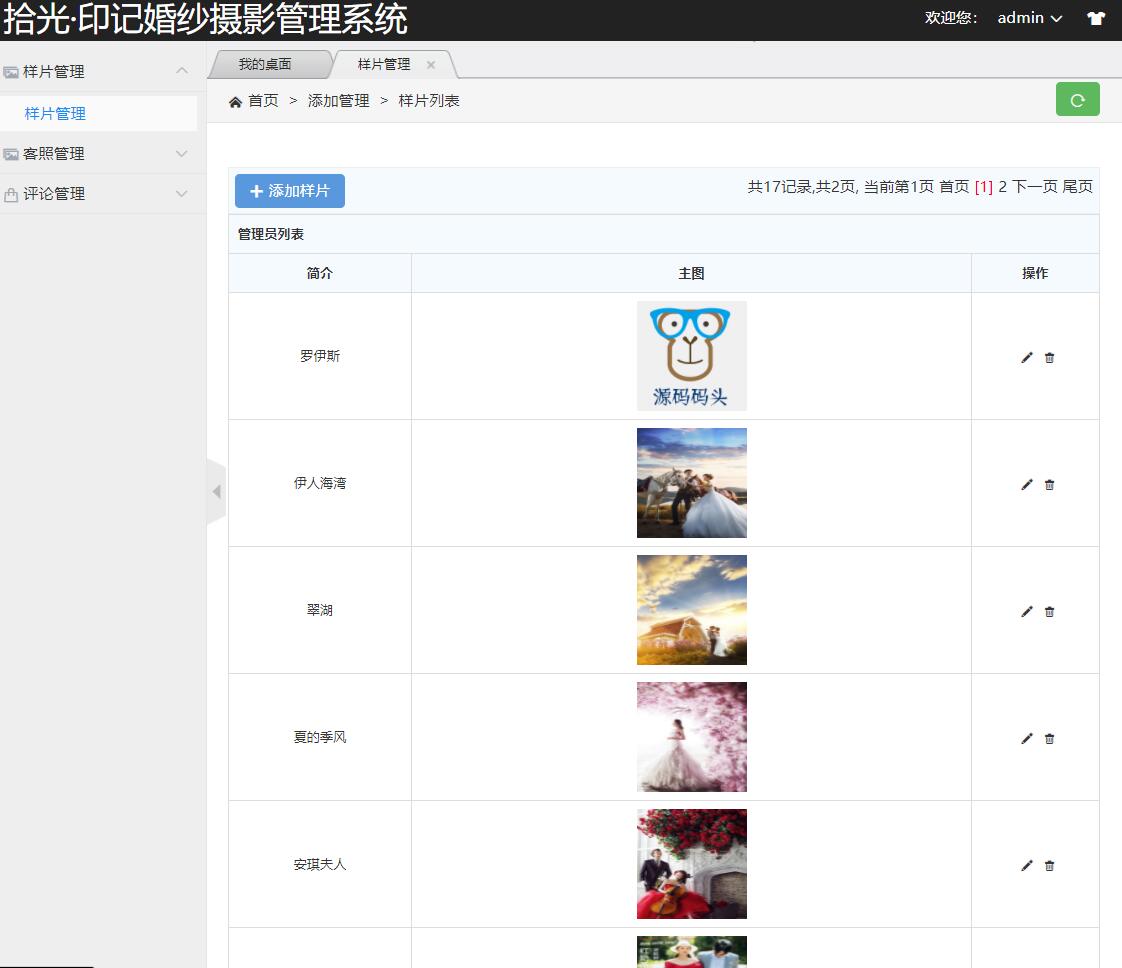Open the 源码码头 monkey thumbnail
Image resolution: width=1122 pixels, height=968 pixels.
click(692, 356)
